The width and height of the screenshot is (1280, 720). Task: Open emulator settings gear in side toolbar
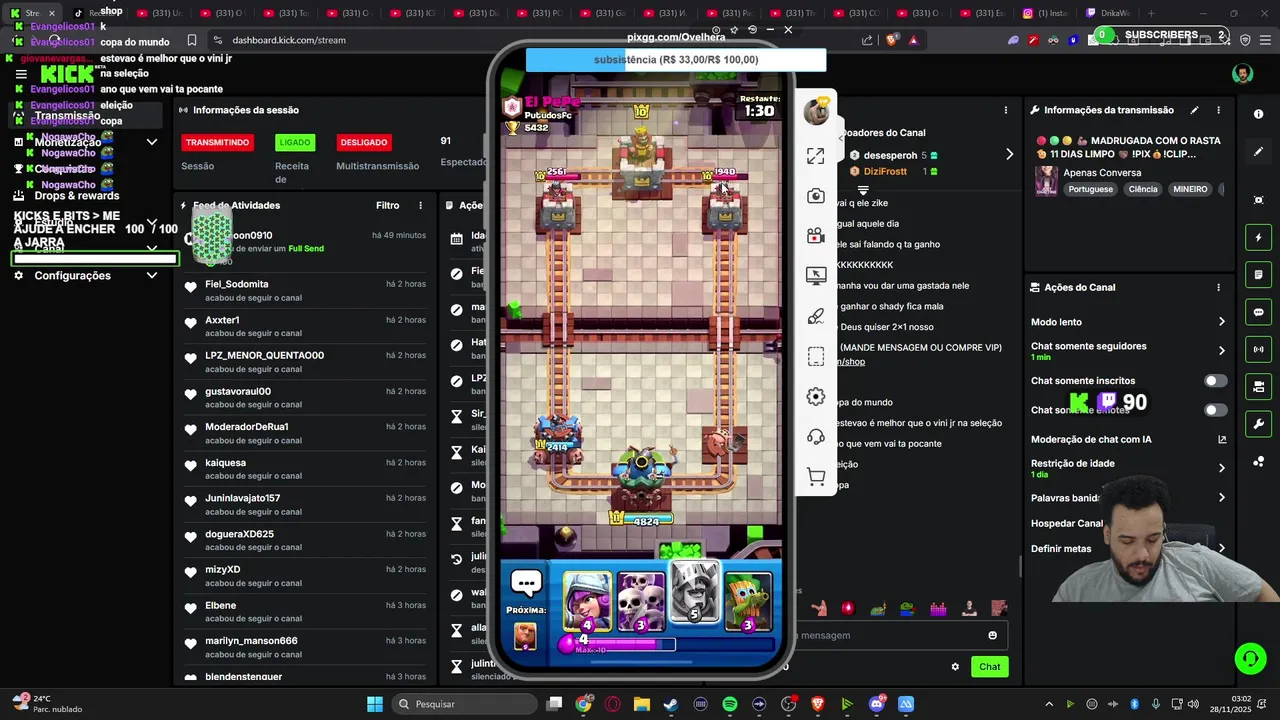tap(816, 397)
